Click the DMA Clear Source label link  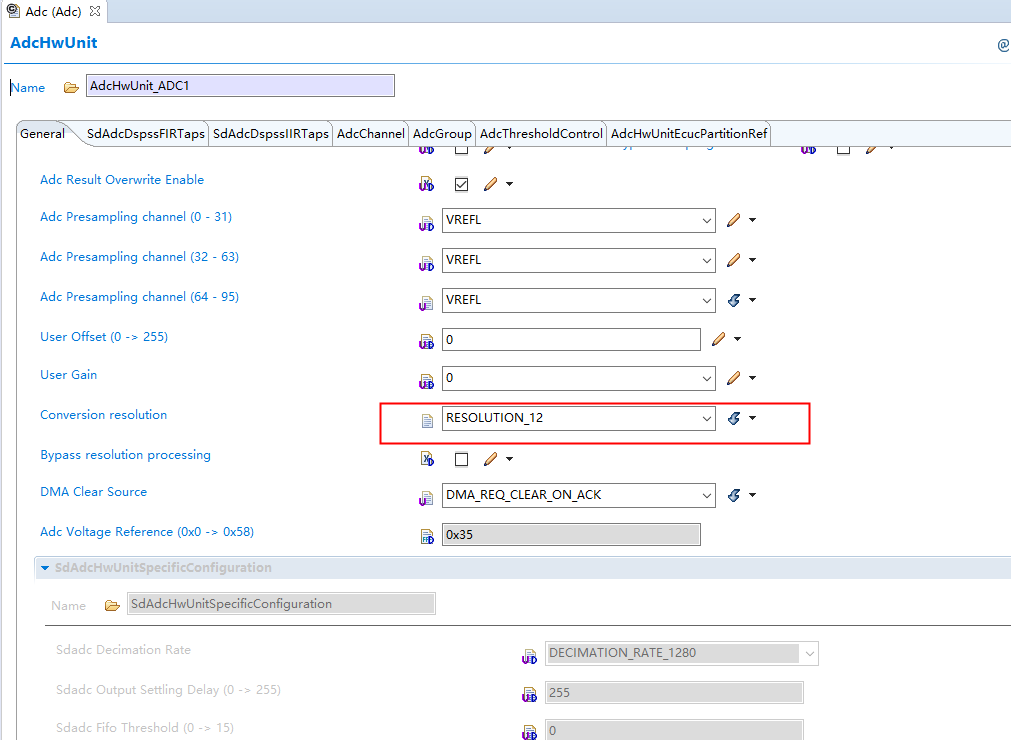click(x=93, y=492)
